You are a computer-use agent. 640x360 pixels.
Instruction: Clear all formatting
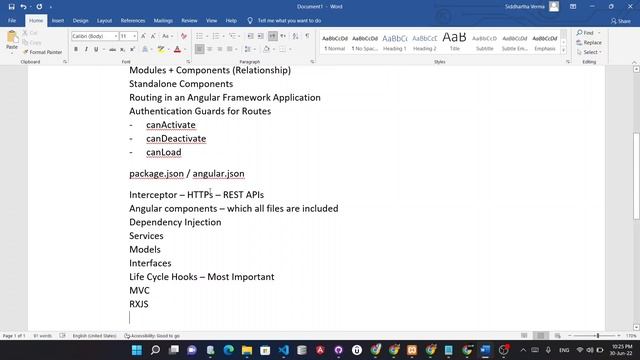coord(184,36)
